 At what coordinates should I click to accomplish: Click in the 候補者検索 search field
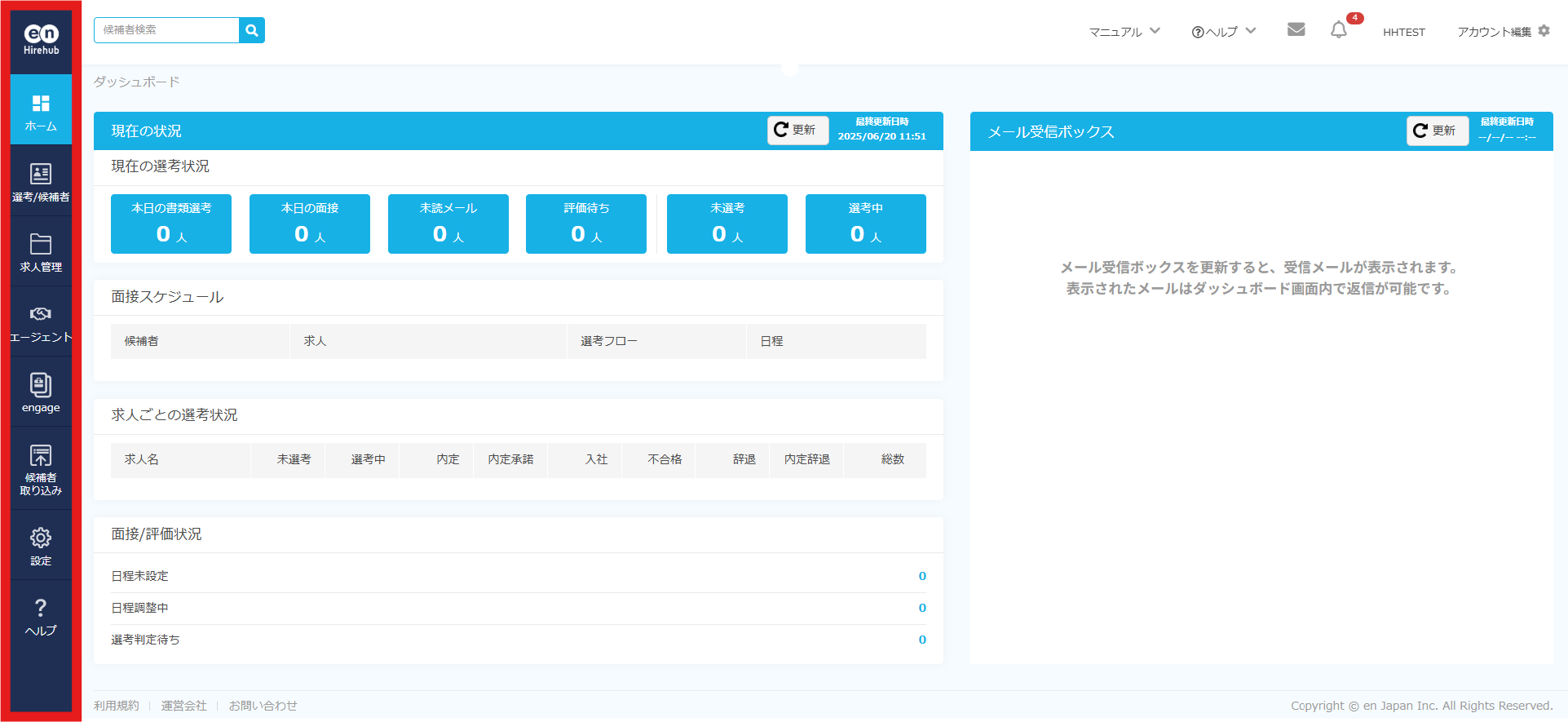[x=167, y=30]
